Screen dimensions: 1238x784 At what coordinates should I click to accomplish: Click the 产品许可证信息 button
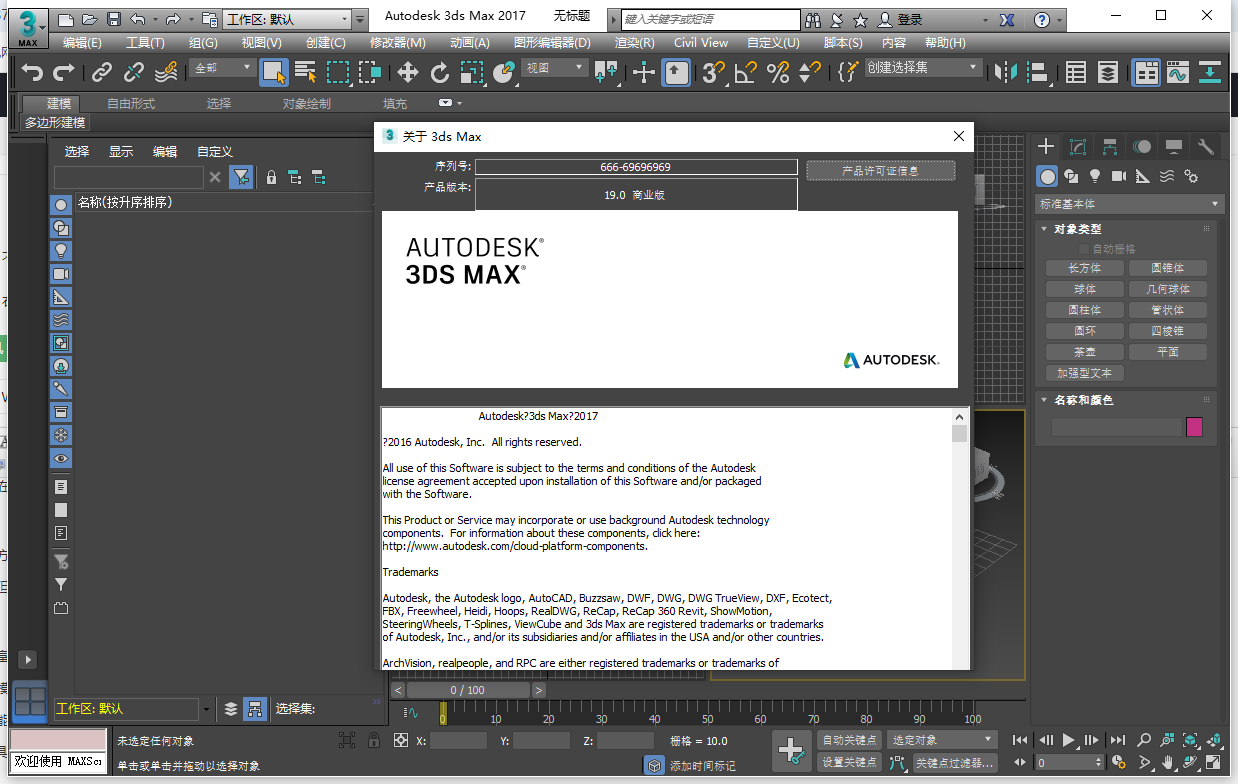tap(880, 171)
